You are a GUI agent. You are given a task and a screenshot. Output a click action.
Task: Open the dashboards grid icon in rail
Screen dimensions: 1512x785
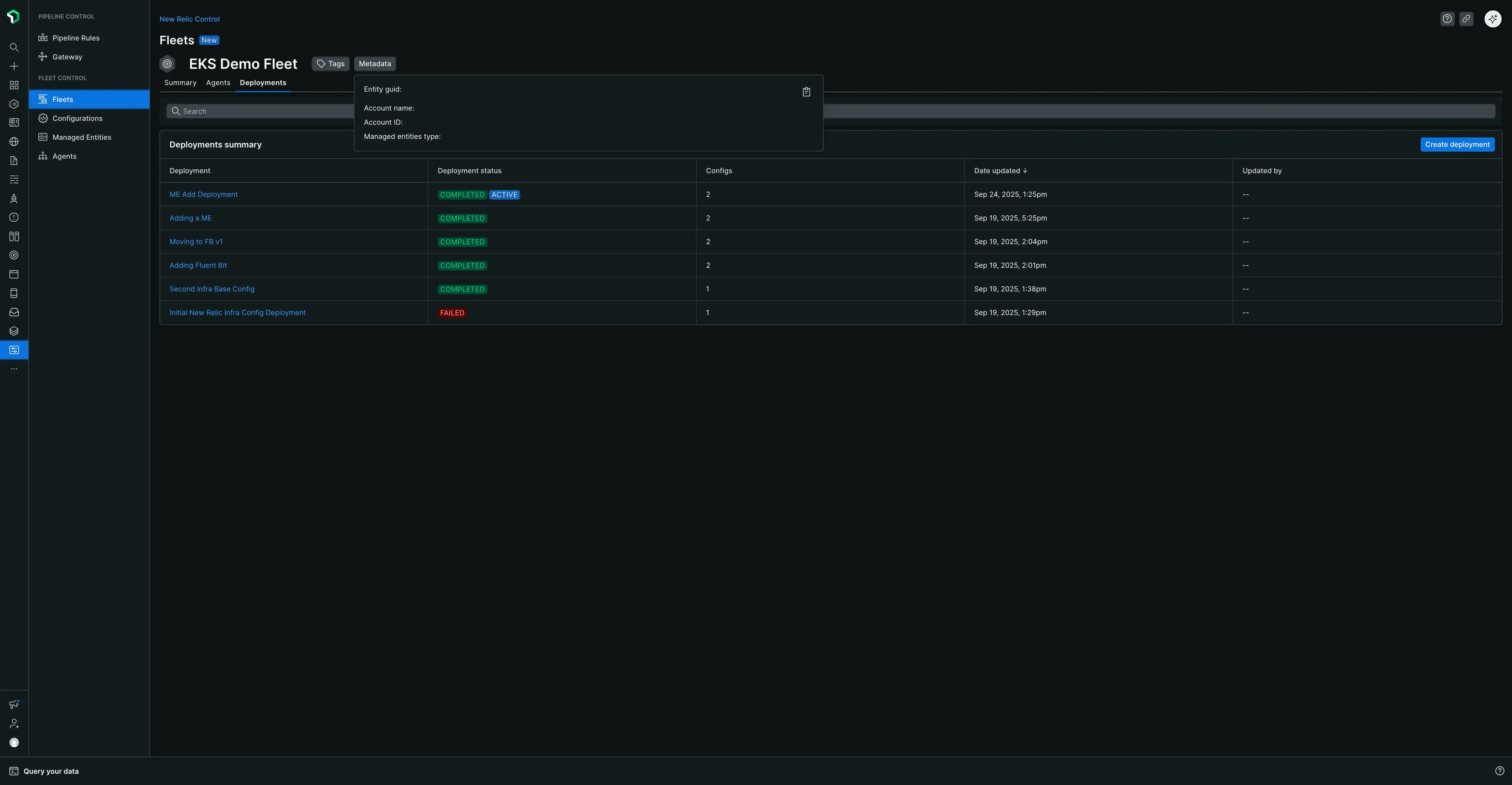14,85
